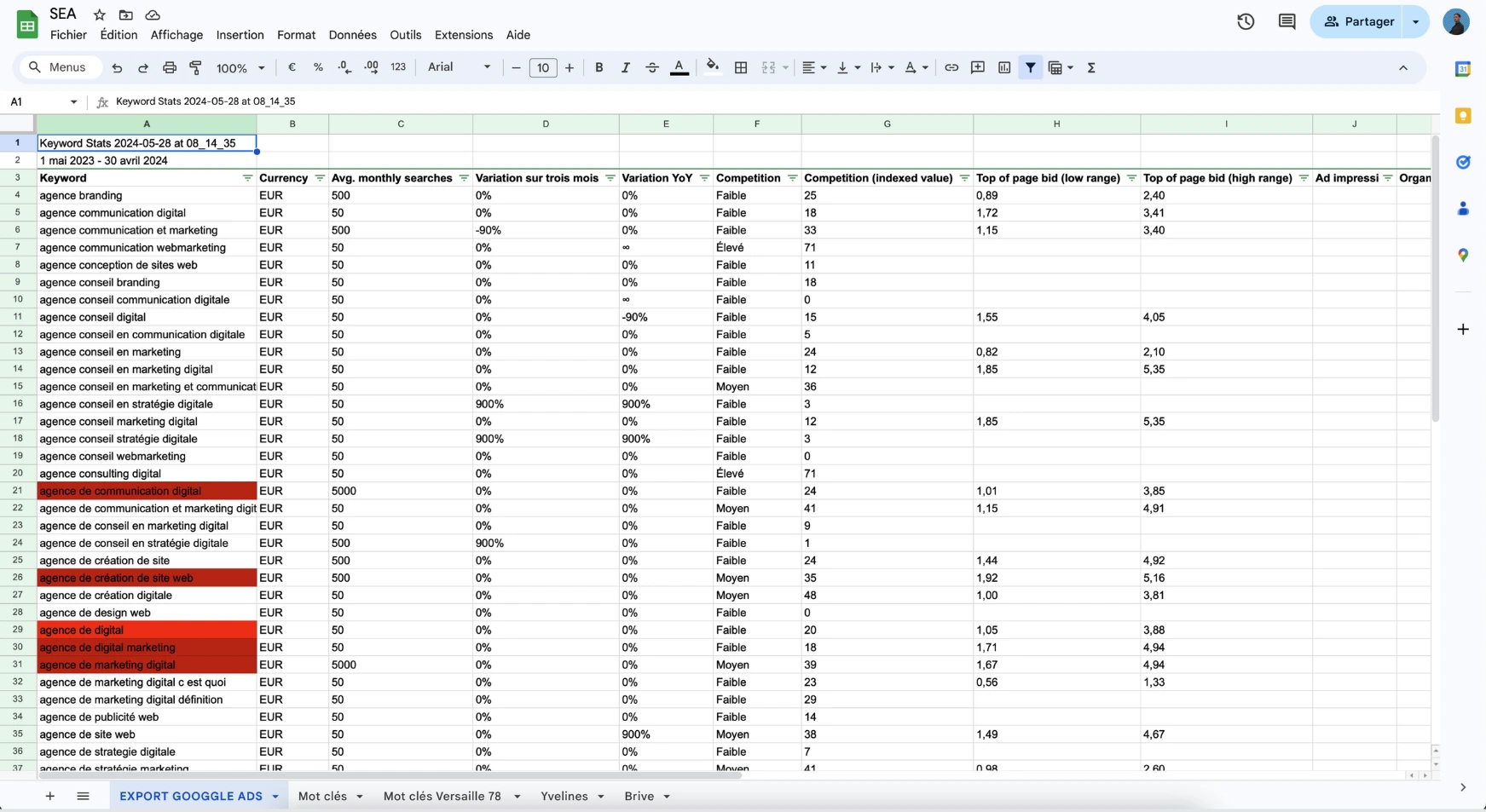The width and height of the screenshot is (1486, 812).
Task: Increase decimal places
Action: tap(372, 67)
